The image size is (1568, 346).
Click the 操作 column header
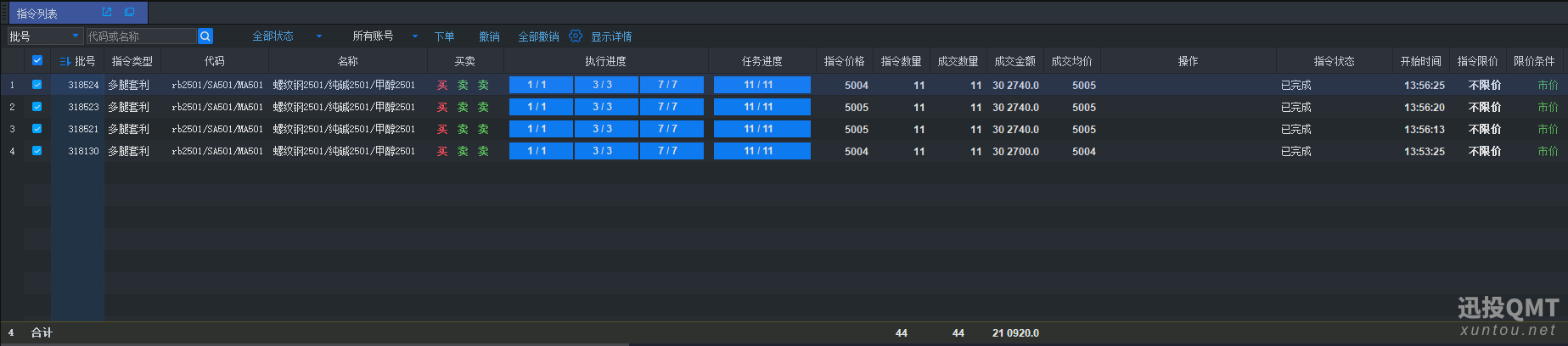1189,61
